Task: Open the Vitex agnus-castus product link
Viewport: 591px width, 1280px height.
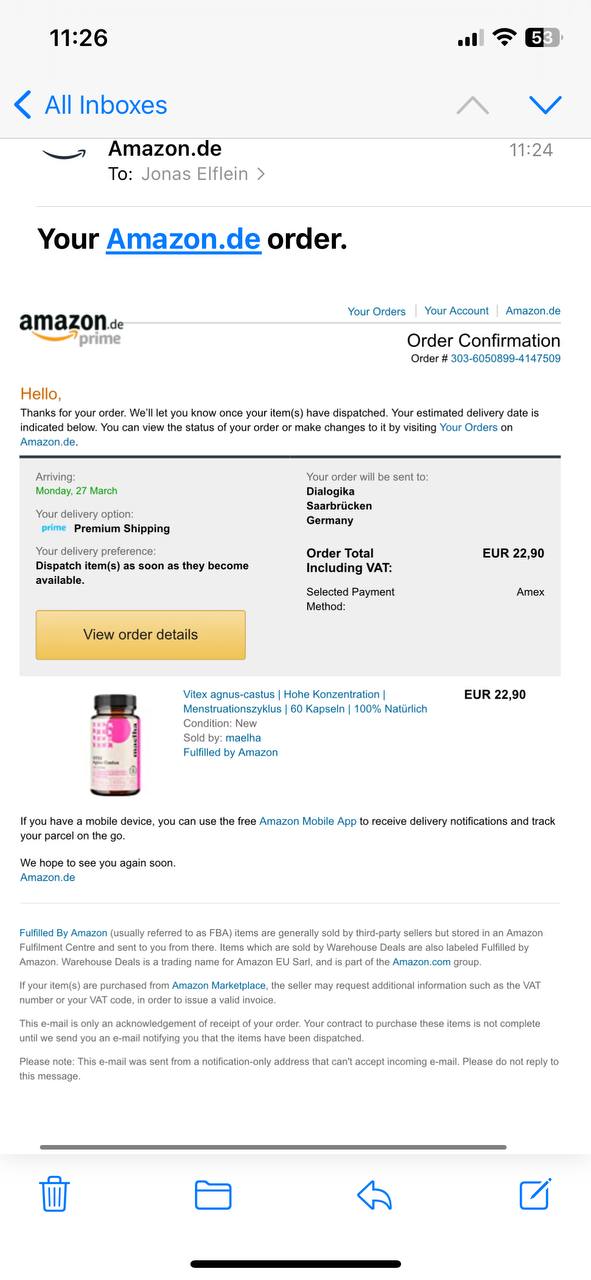Action: 305,701
